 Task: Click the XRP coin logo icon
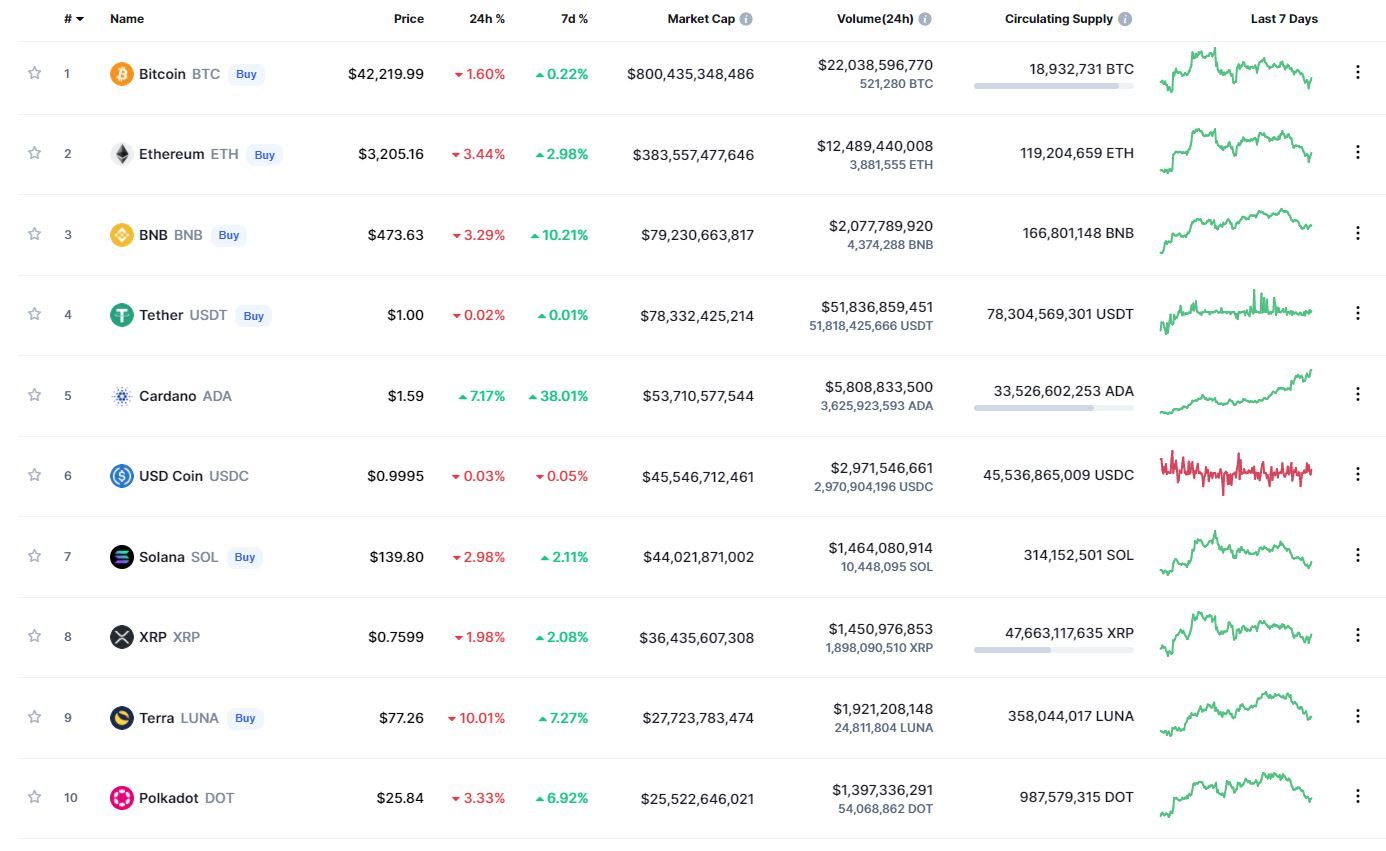[x=121, y=637]
